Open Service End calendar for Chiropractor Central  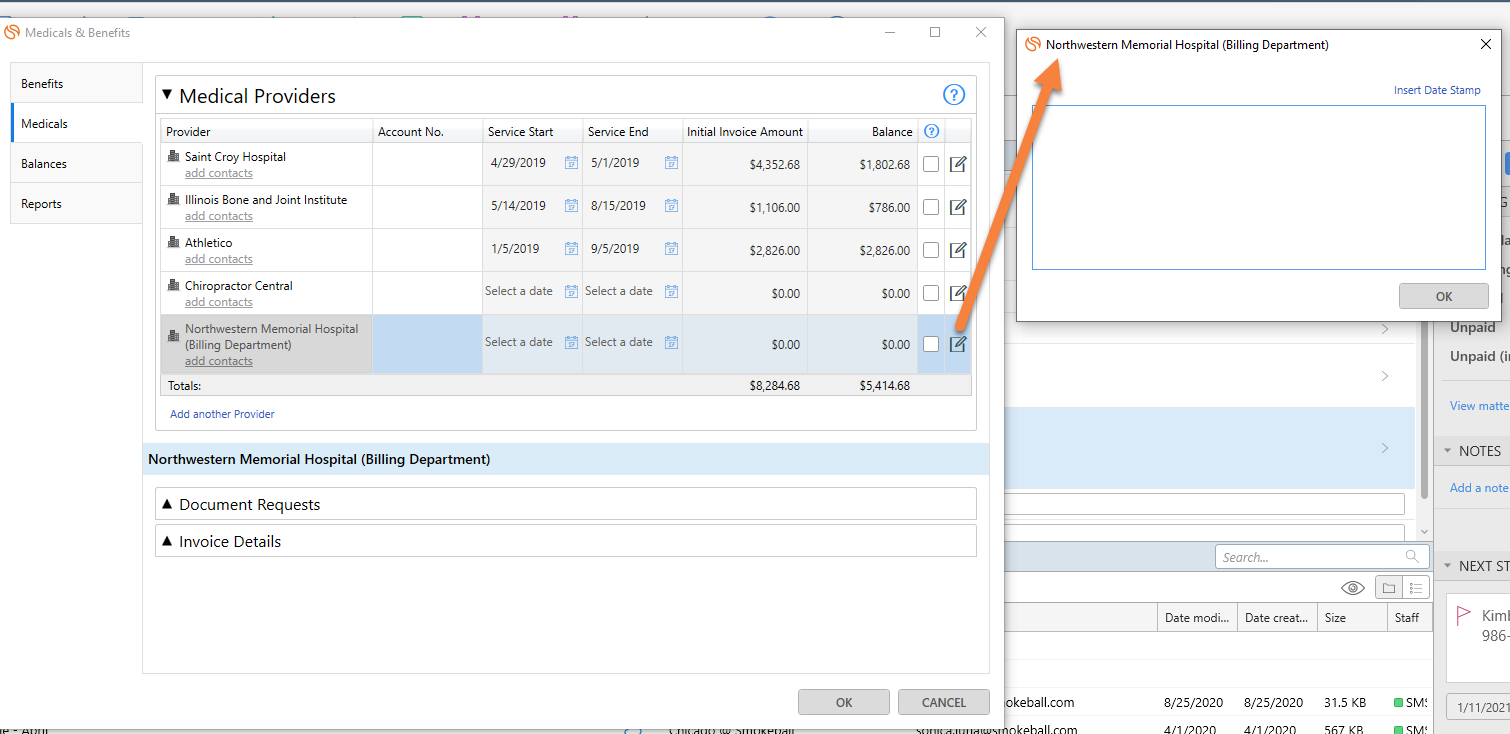671,292
